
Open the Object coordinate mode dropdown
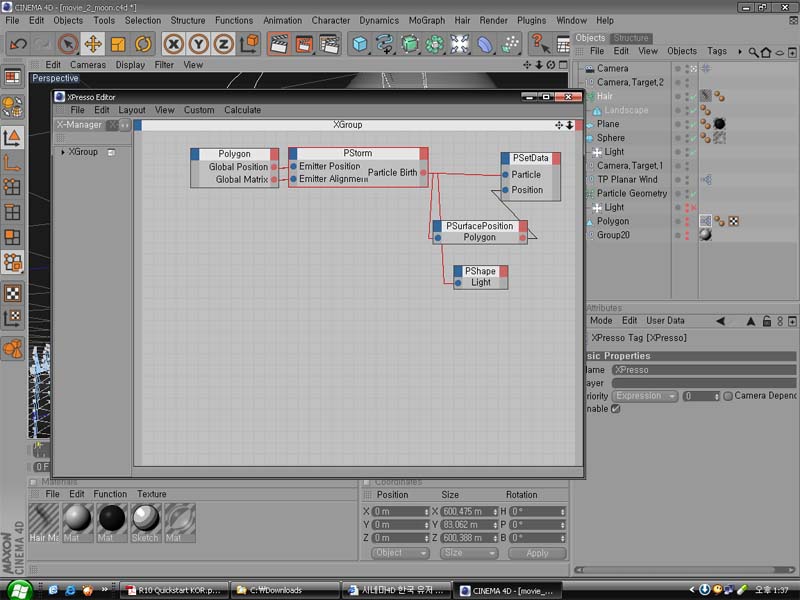pos(400,553)
